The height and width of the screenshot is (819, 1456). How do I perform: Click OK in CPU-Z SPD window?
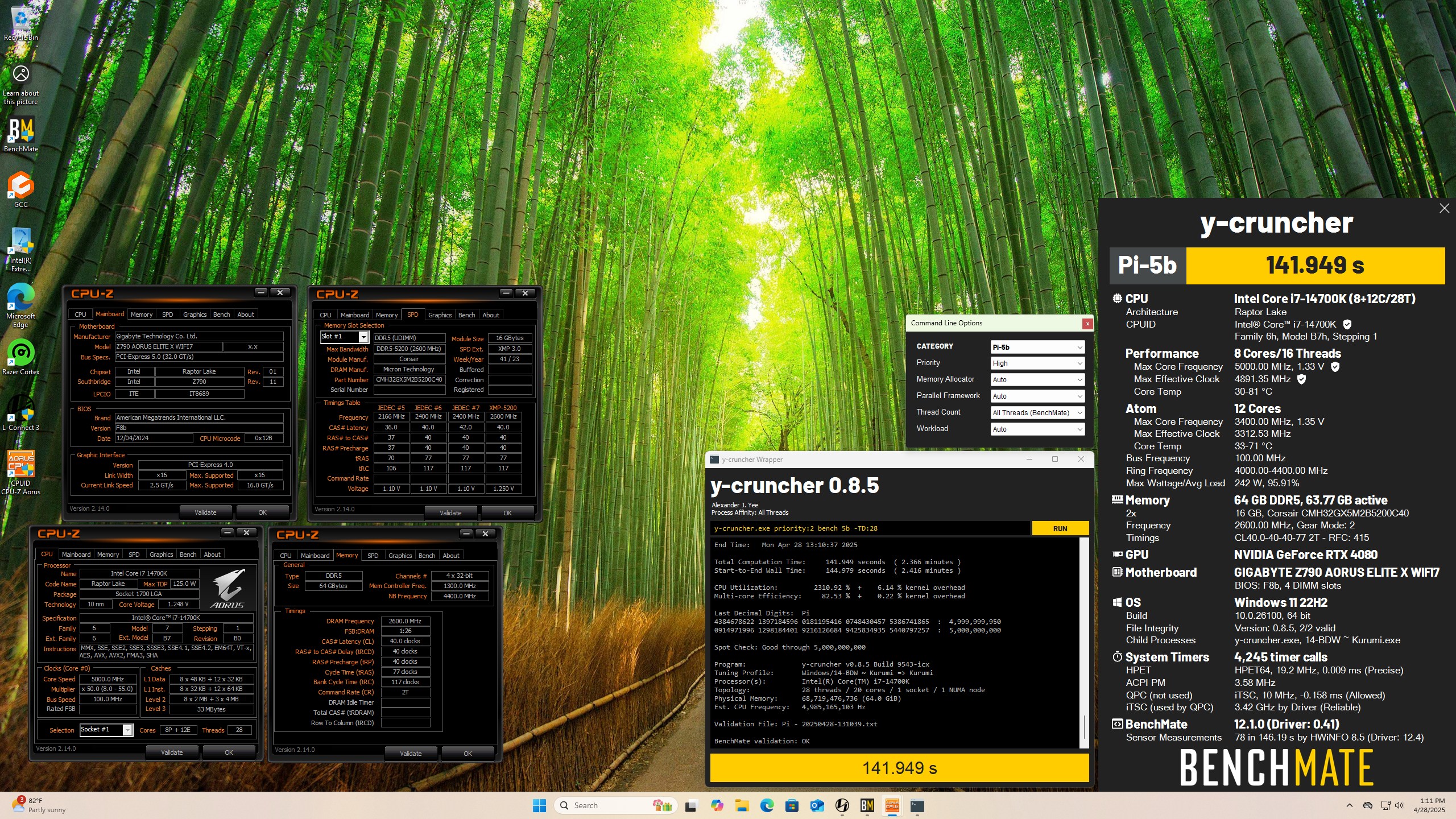[507, 513]
